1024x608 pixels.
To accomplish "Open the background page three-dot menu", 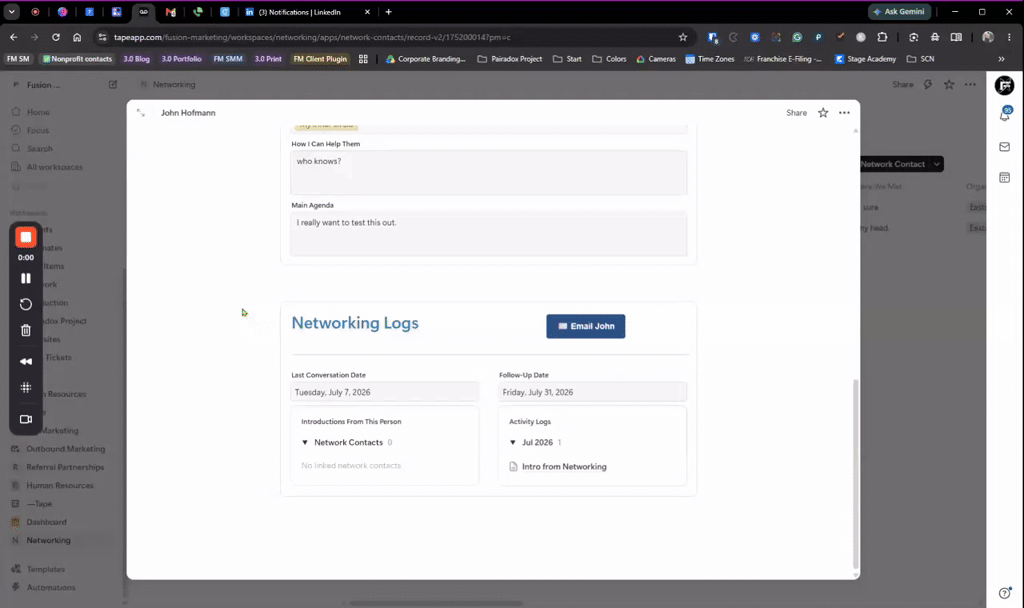I will 970,84.
